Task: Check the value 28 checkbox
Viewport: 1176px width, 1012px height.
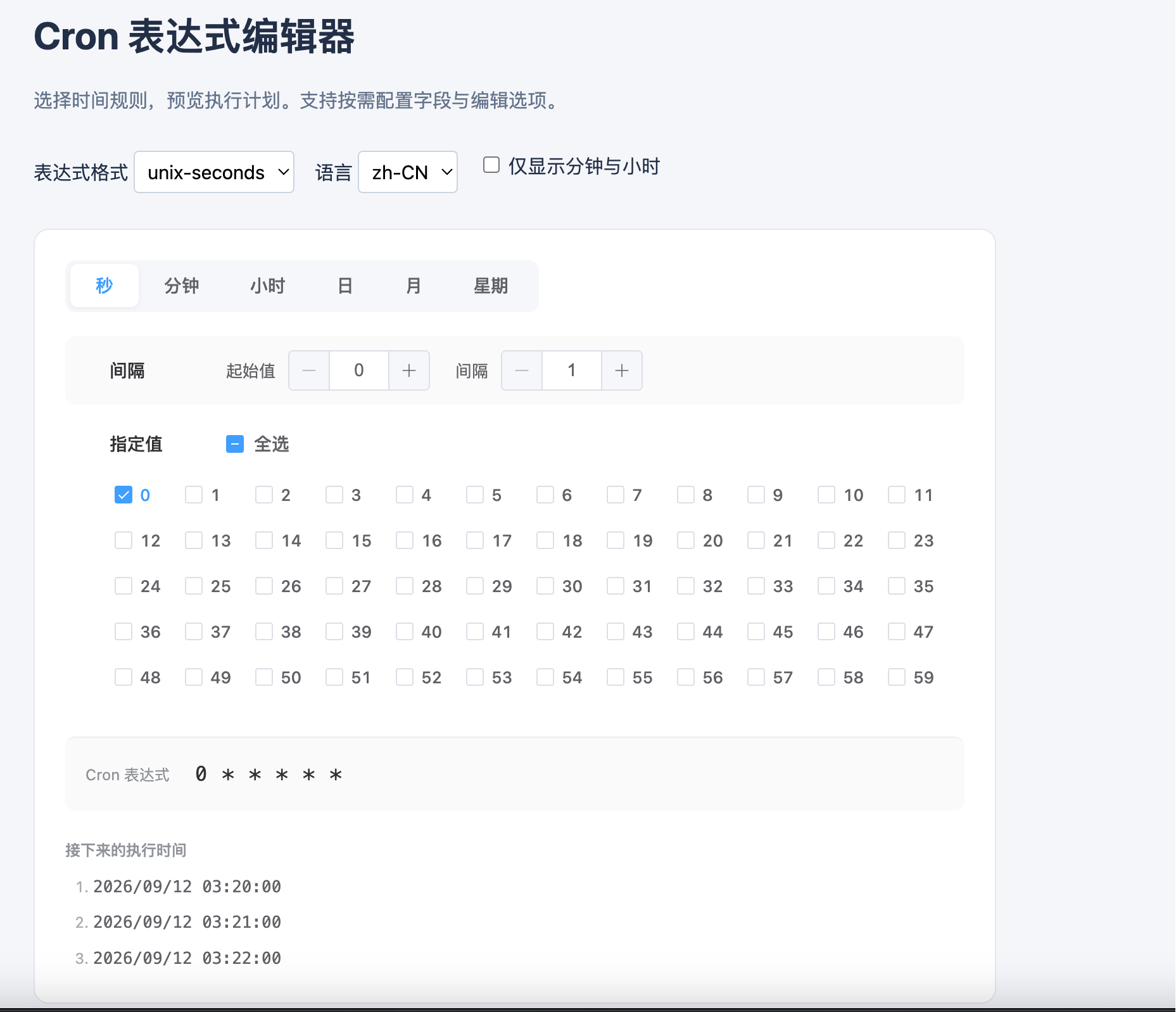Action: (x=405, y=586)
